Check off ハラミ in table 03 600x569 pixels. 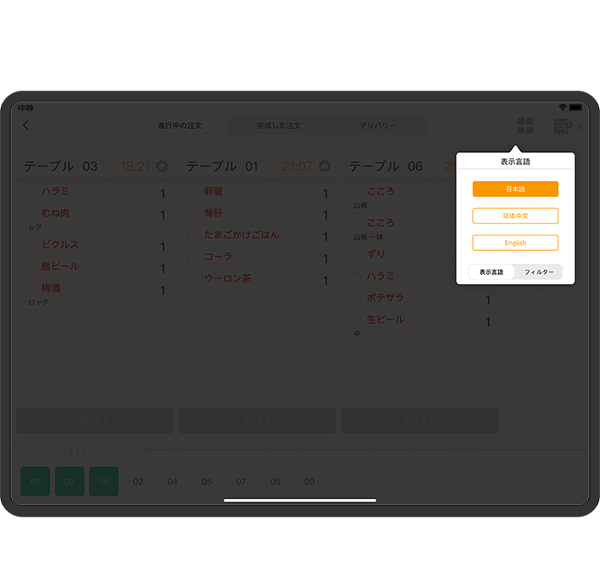tap(30, 193)
